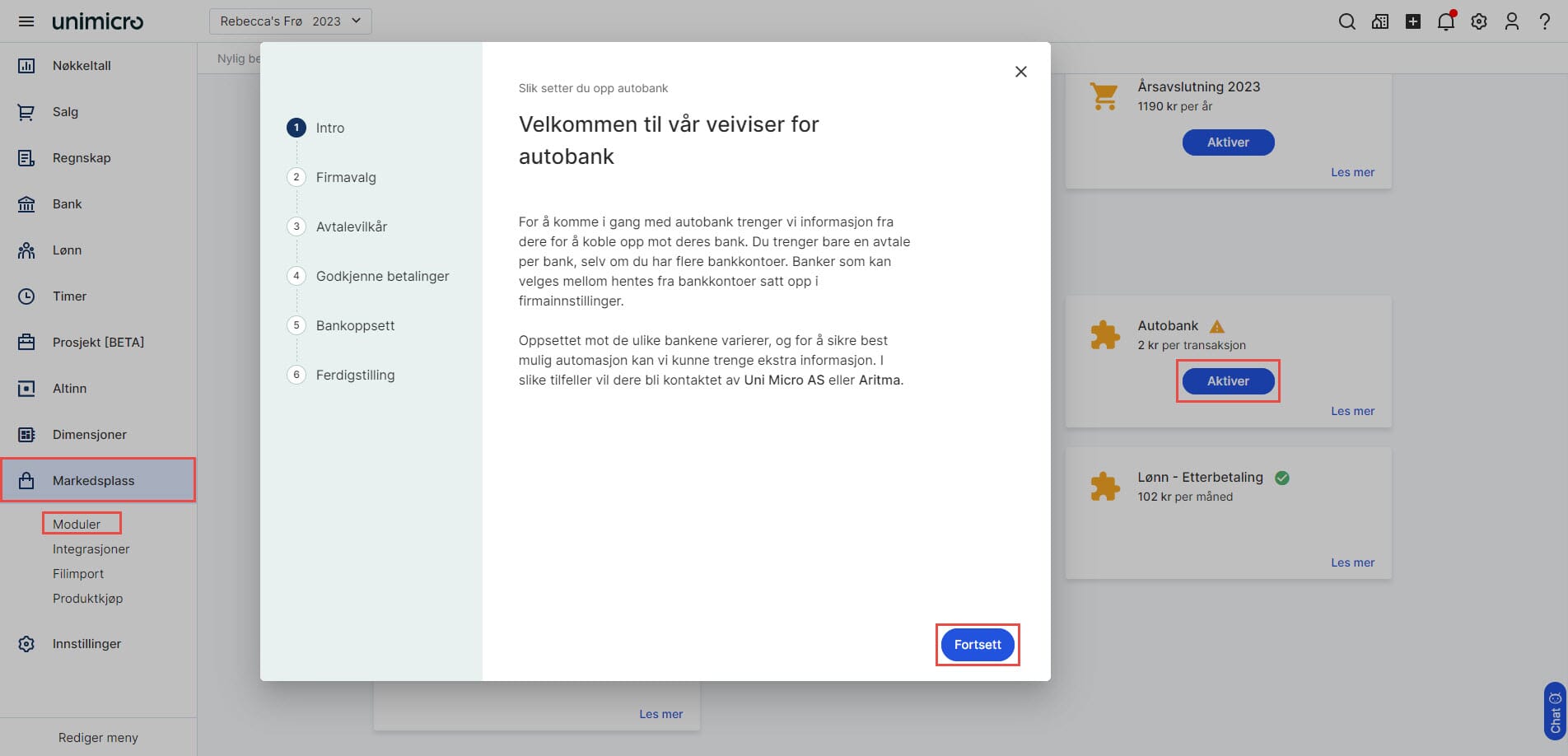The height and width of the screenshot is (756, 1568).
Task: Click the help question mark icon
Action: point(1544,22)
